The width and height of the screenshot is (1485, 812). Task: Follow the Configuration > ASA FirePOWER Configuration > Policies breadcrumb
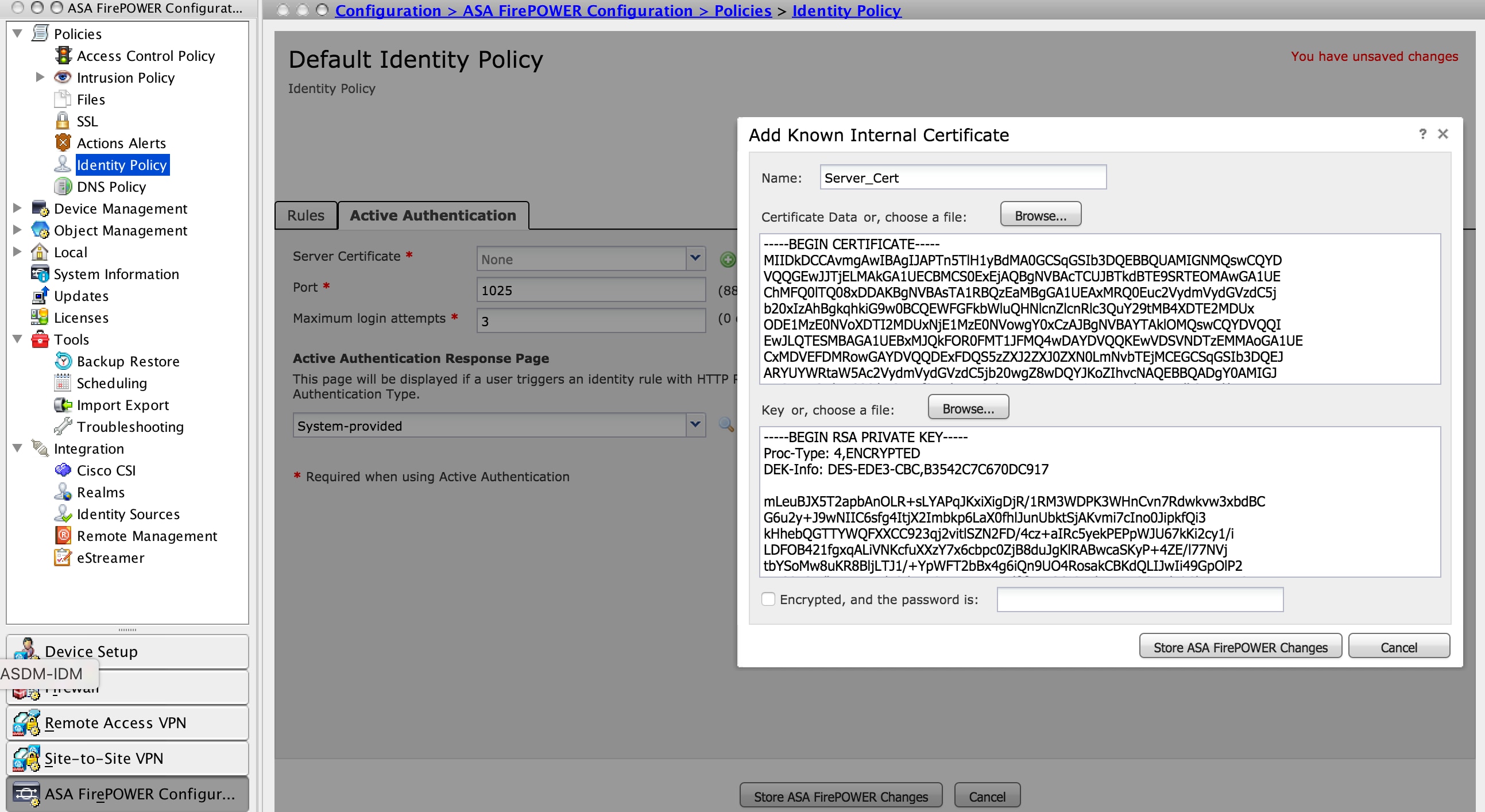click(x=554, y=10)
